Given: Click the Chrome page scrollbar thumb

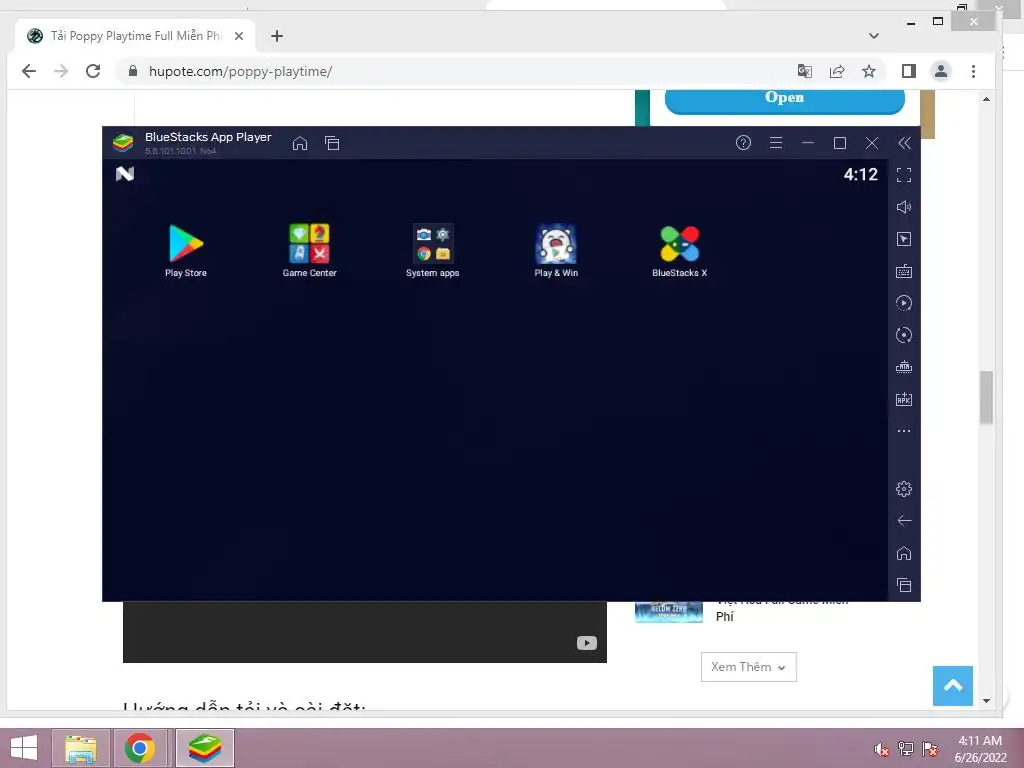Looking at the screenshot, I should coord(986,397).
